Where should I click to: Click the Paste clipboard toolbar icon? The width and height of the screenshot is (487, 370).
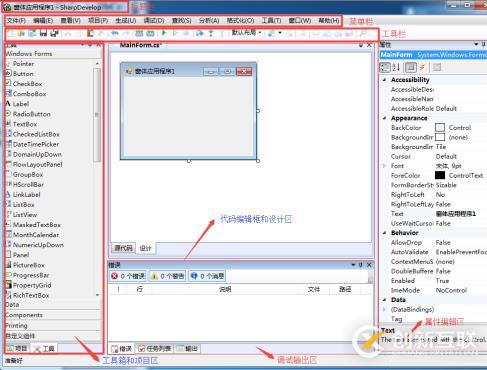[90, 33]
